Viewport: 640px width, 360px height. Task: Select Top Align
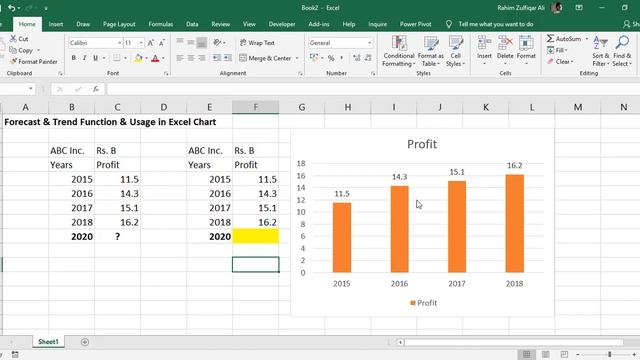coord(180,42)
